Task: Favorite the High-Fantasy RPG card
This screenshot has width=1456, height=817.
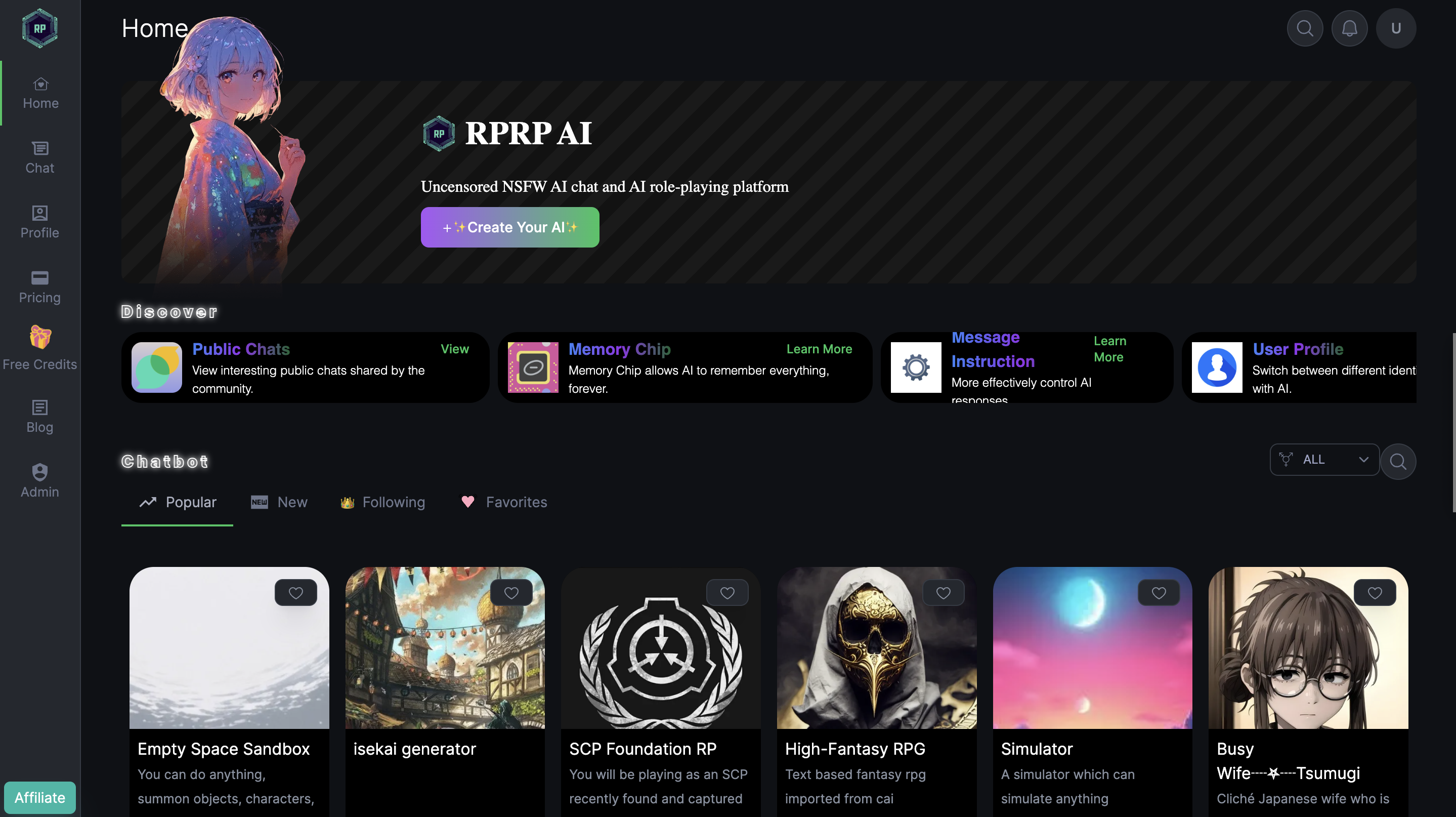Action: tap(943, 593)
